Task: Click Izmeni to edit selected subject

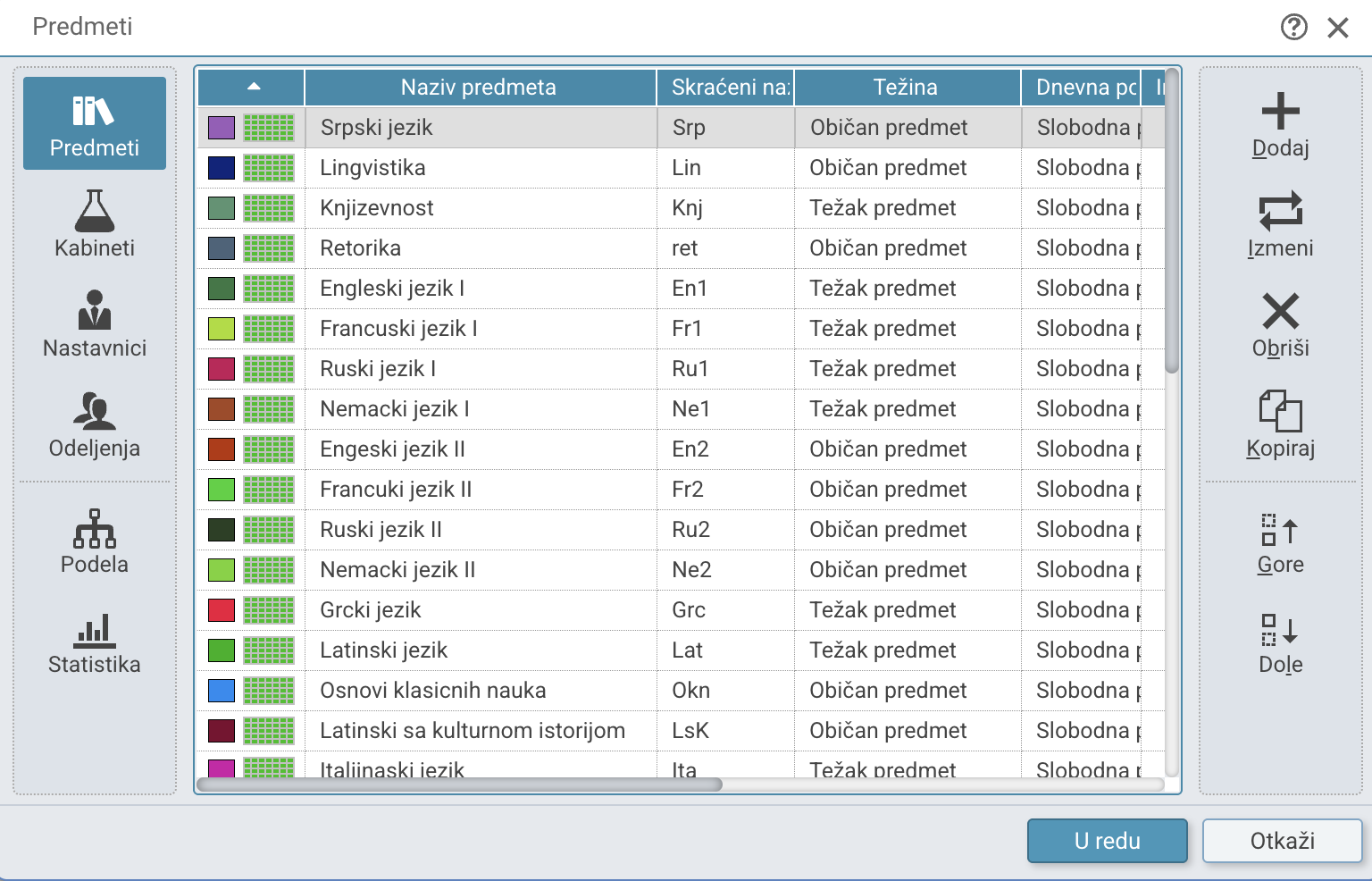Action: click(x=1280, y=225)
